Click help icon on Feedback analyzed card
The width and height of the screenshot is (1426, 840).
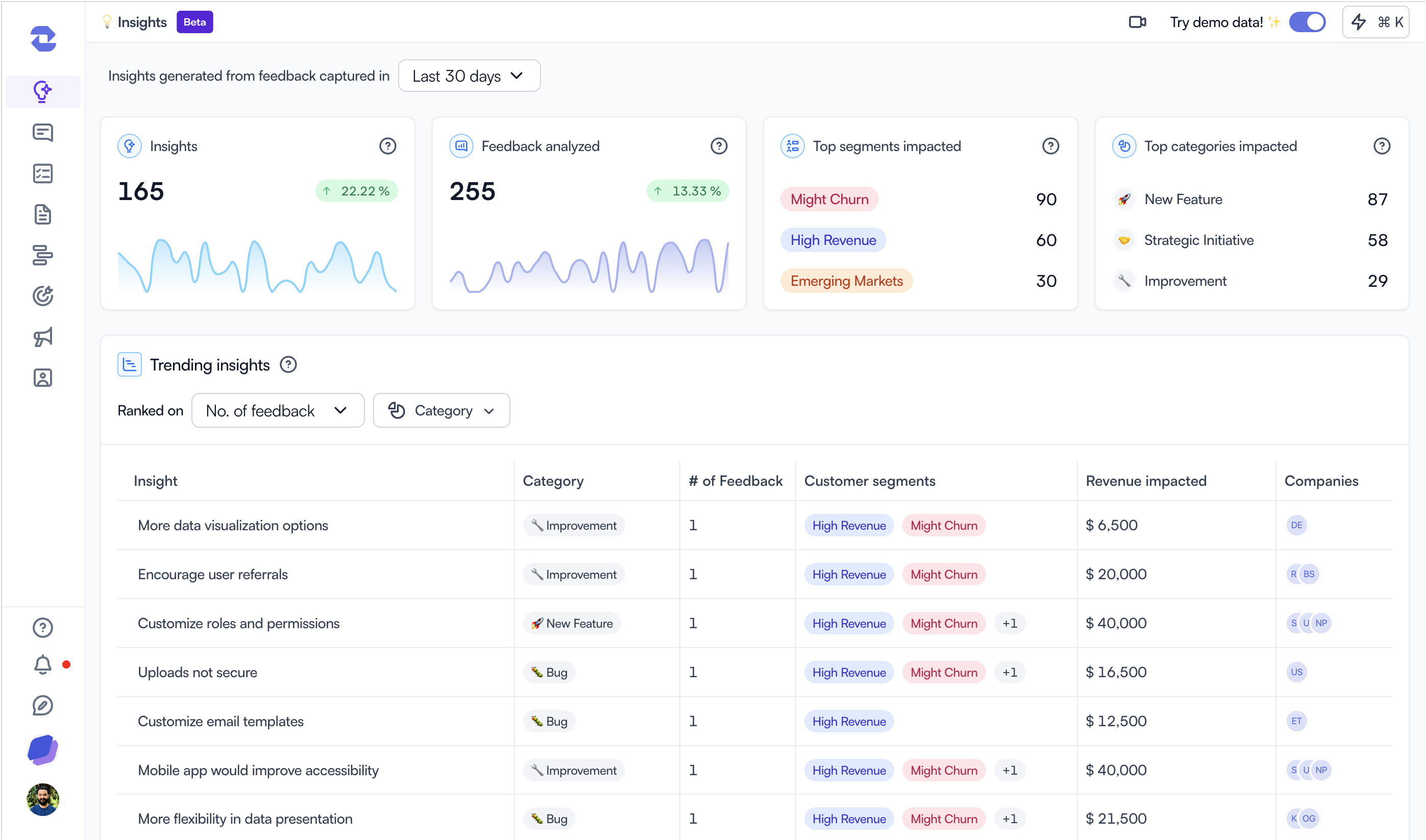(x=719, y=146)
